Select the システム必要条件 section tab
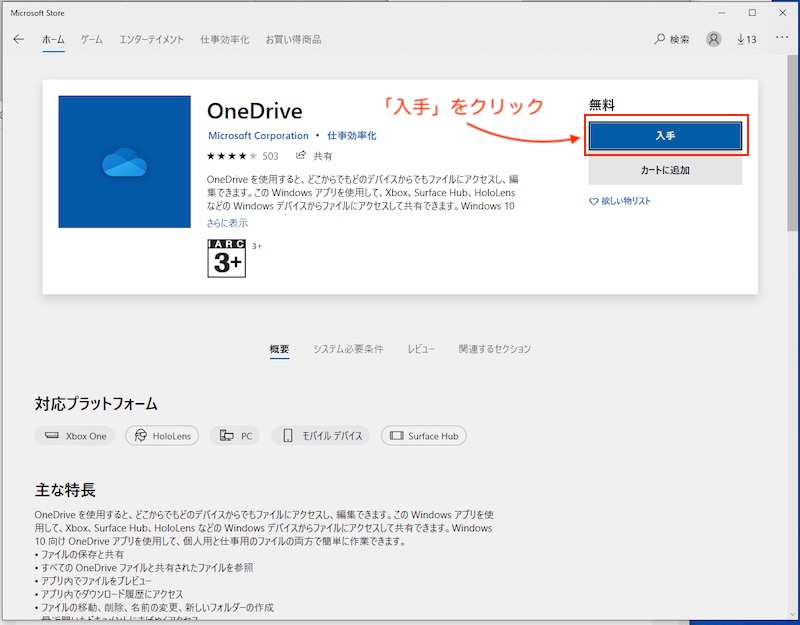800x625 pixels. tap(348, 349)
